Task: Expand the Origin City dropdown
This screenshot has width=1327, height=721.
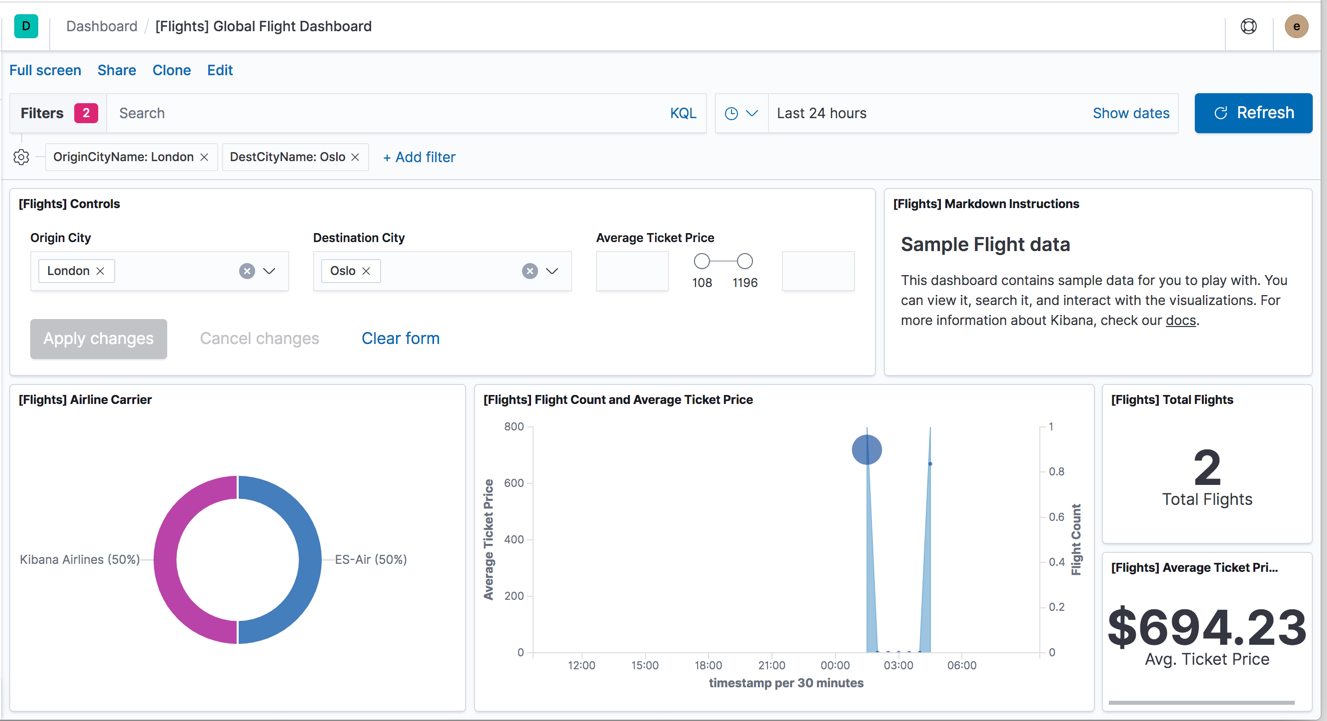Action: [270, 271]
